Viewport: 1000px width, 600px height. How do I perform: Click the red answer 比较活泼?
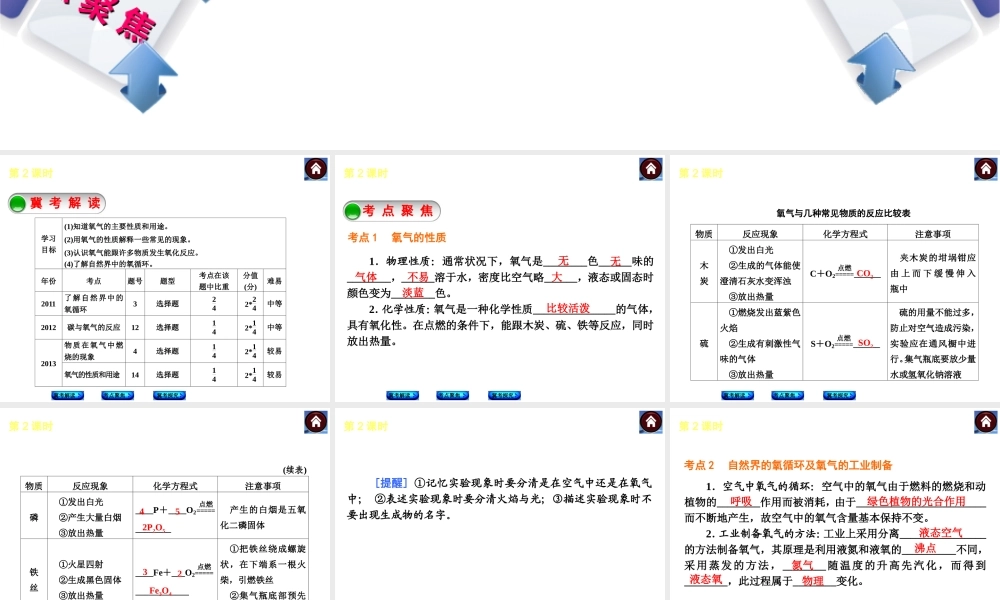coord(568,309)
